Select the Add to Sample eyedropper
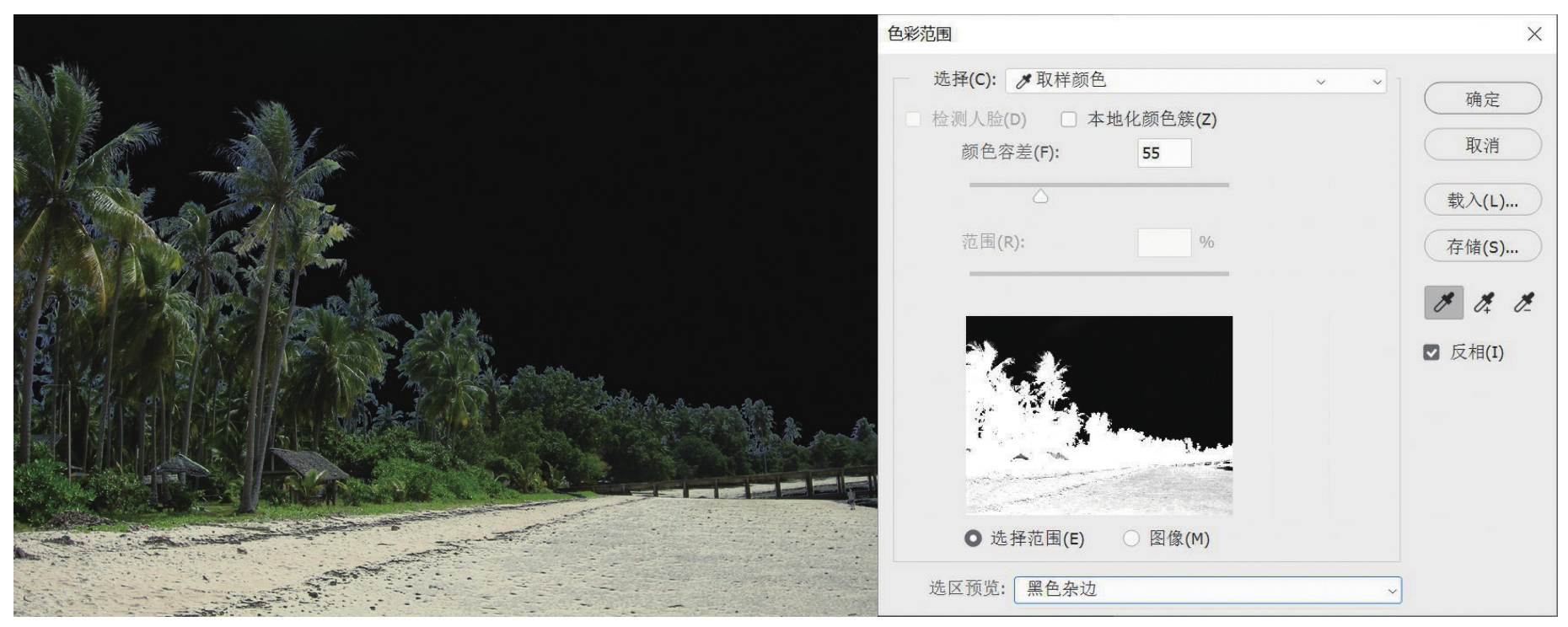The width and height of the screenshot is (1568, 627). pyautogui.click(x=1484, y=303)
